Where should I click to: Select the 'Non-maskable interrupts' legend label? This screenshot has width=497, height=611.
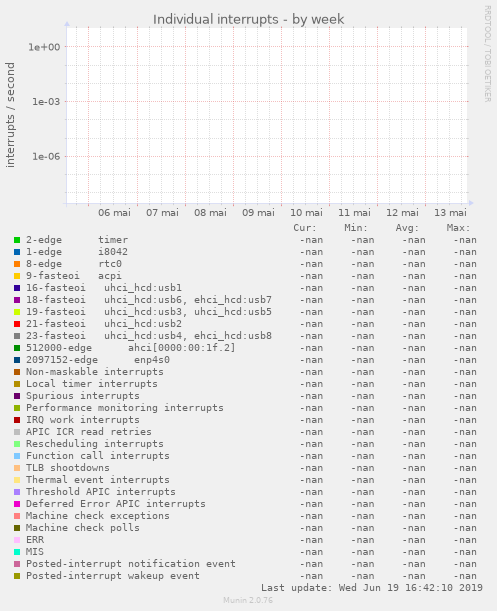click(x=95, y=372)
